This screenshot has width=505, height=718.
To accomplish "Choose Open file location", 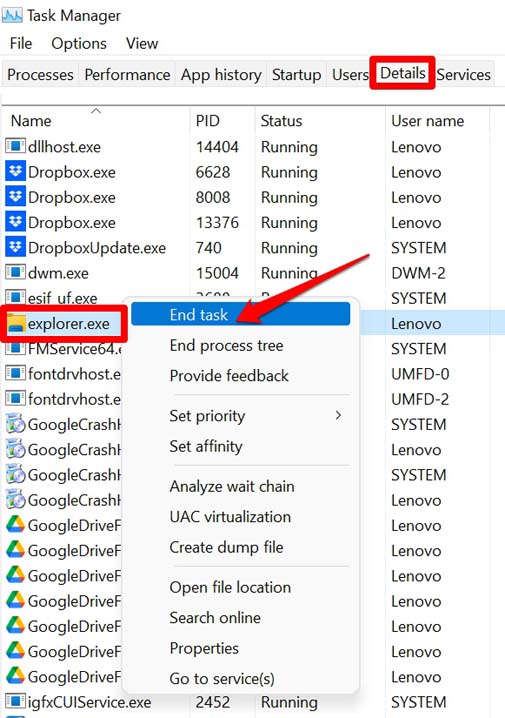I will point(230,587).
